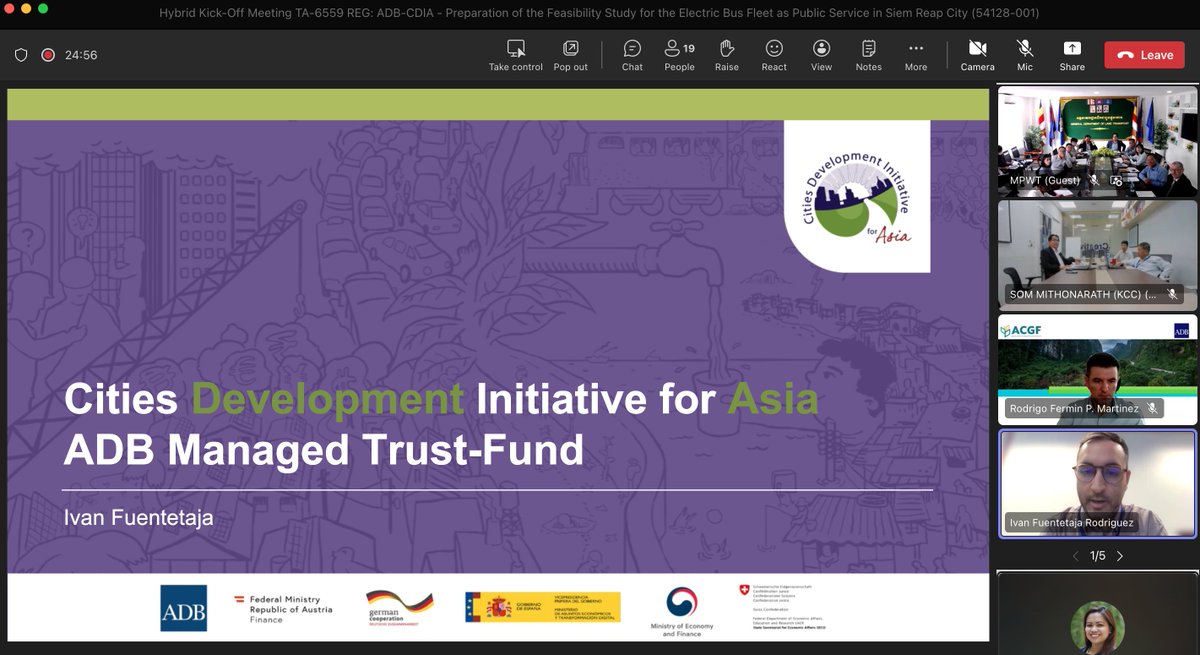Select the self-view avatar tile

point(1097,613)
